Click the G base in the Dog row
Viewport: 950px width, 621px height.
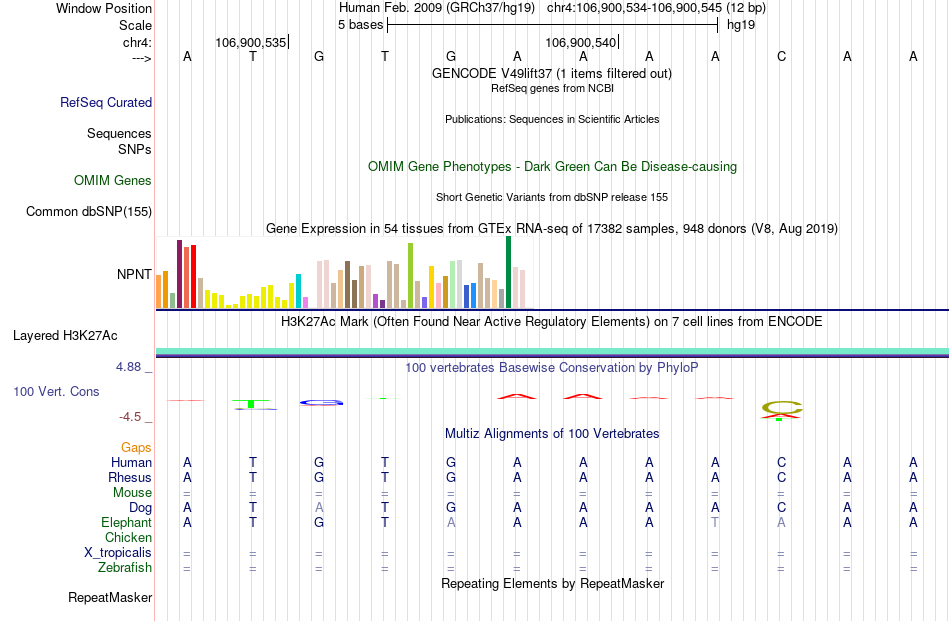(x=451, y=508)
